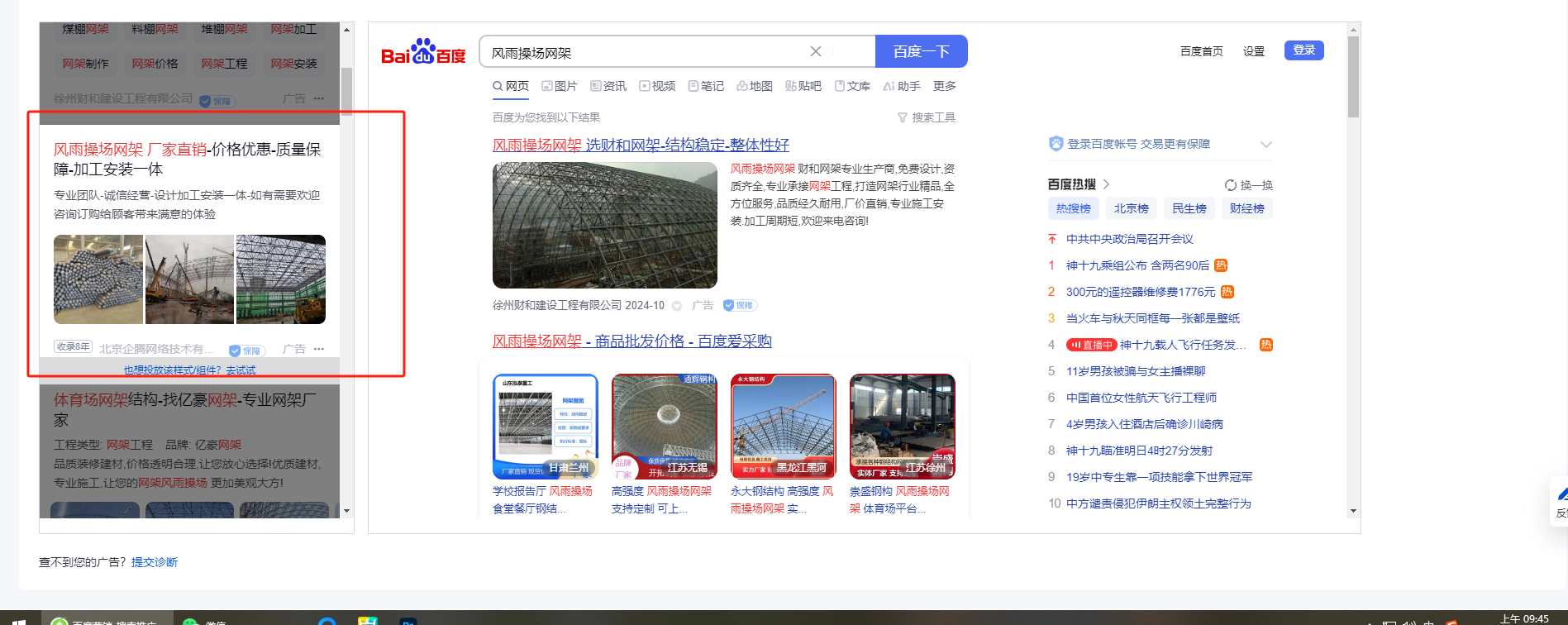Screen dimensions: 1568x625
Task: Switch to the 资讯 tab
Action: (608, 86)
